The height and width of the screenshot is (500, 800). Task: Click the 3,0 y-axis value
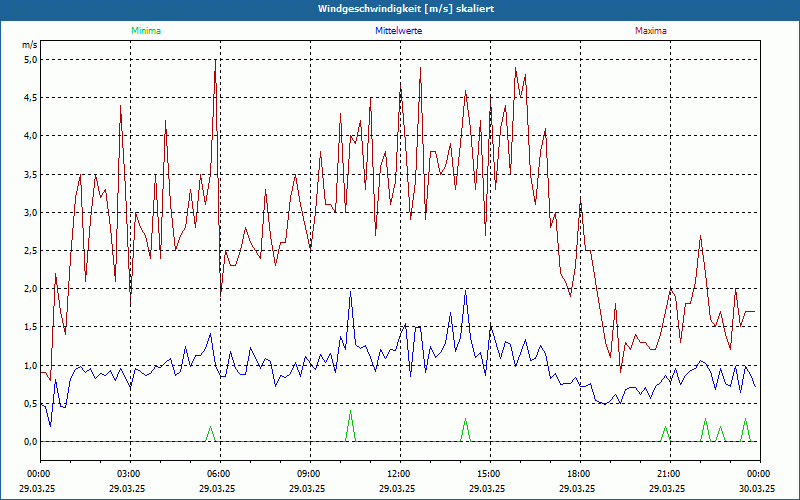click(30, 212)
